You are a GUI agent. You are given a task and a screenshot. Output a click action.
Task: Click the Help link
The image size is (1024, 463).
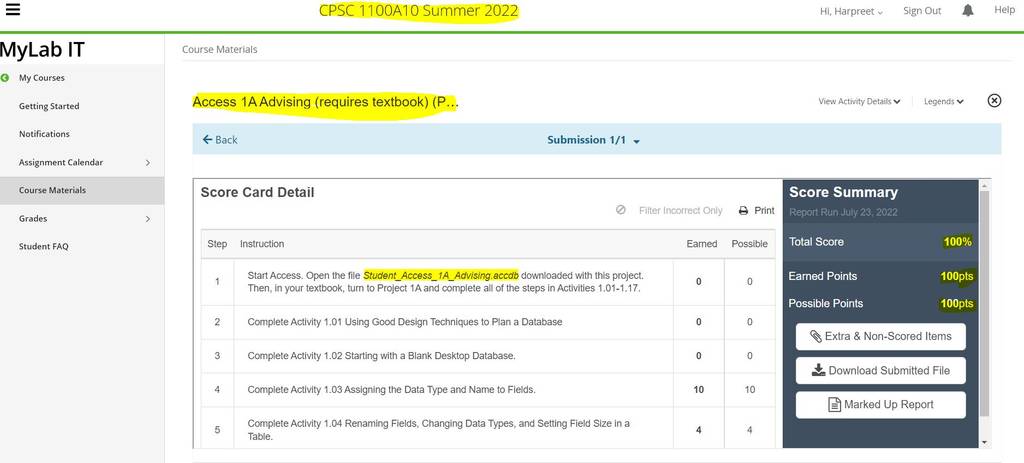(1004, 10)
